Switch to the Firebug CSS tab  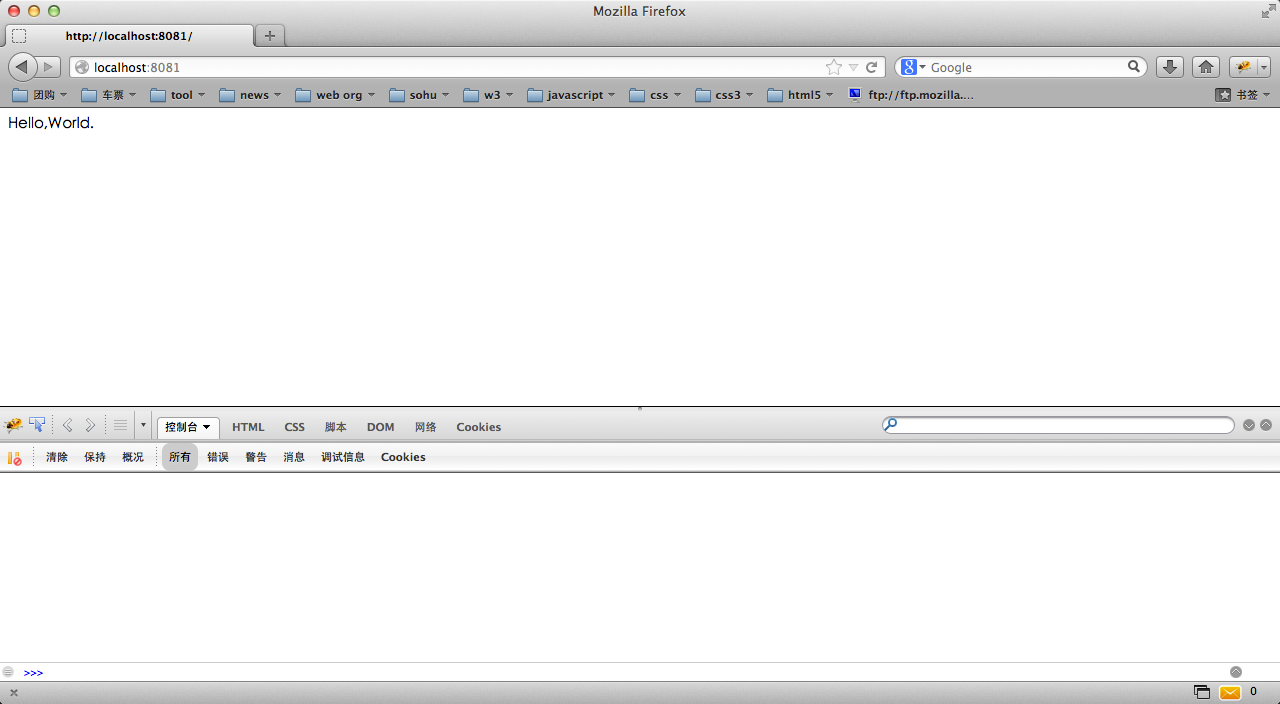tap(294, 427)
